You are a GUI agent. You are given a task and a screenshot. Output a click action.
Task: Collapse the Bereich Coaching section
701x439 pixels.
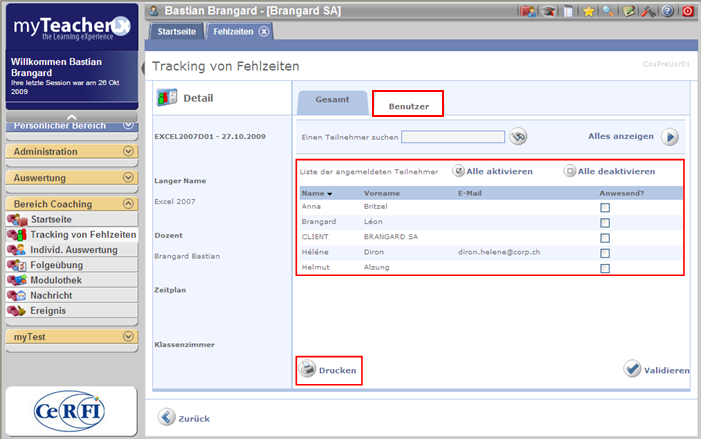click(128, 203)
